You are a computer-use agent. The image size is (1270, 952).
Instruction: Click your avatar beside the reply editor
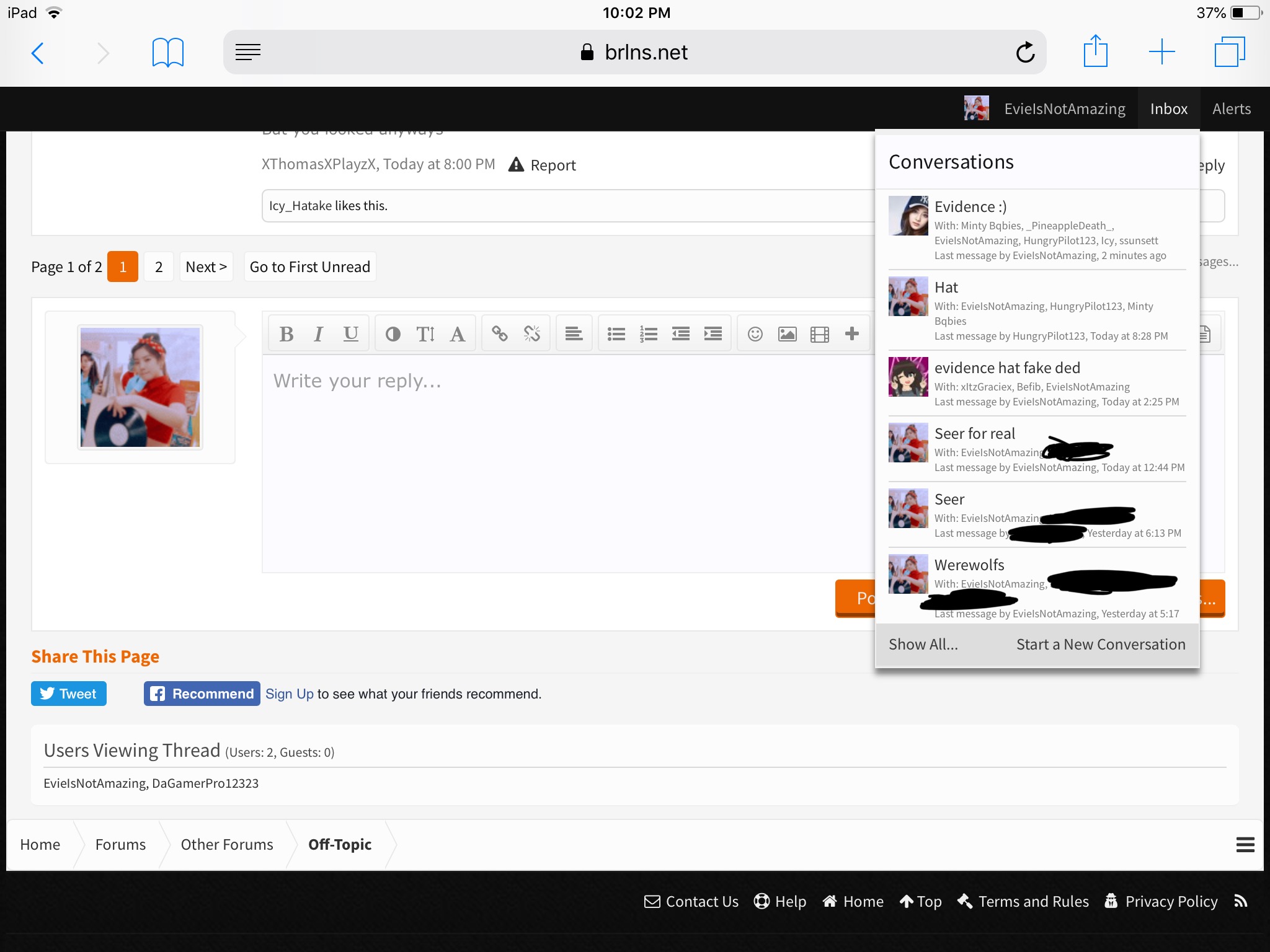pyautogui.click(x=140, y=387)
